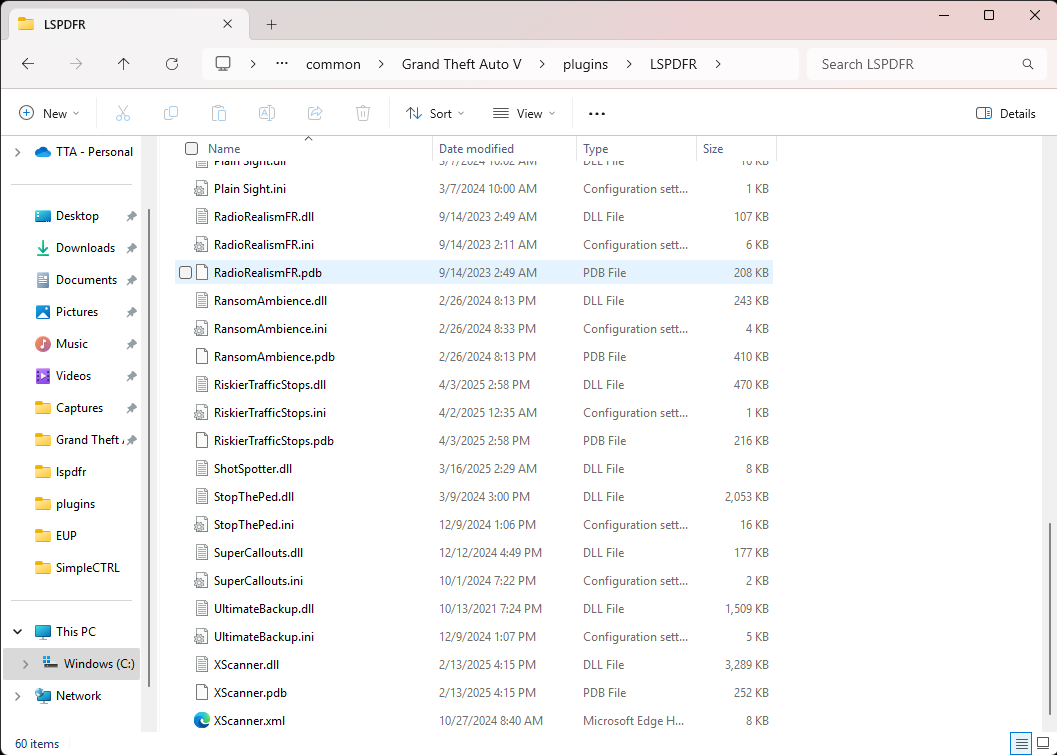Open the See more ellipsis menu
1057x755 pixels.
coord(597,114)
